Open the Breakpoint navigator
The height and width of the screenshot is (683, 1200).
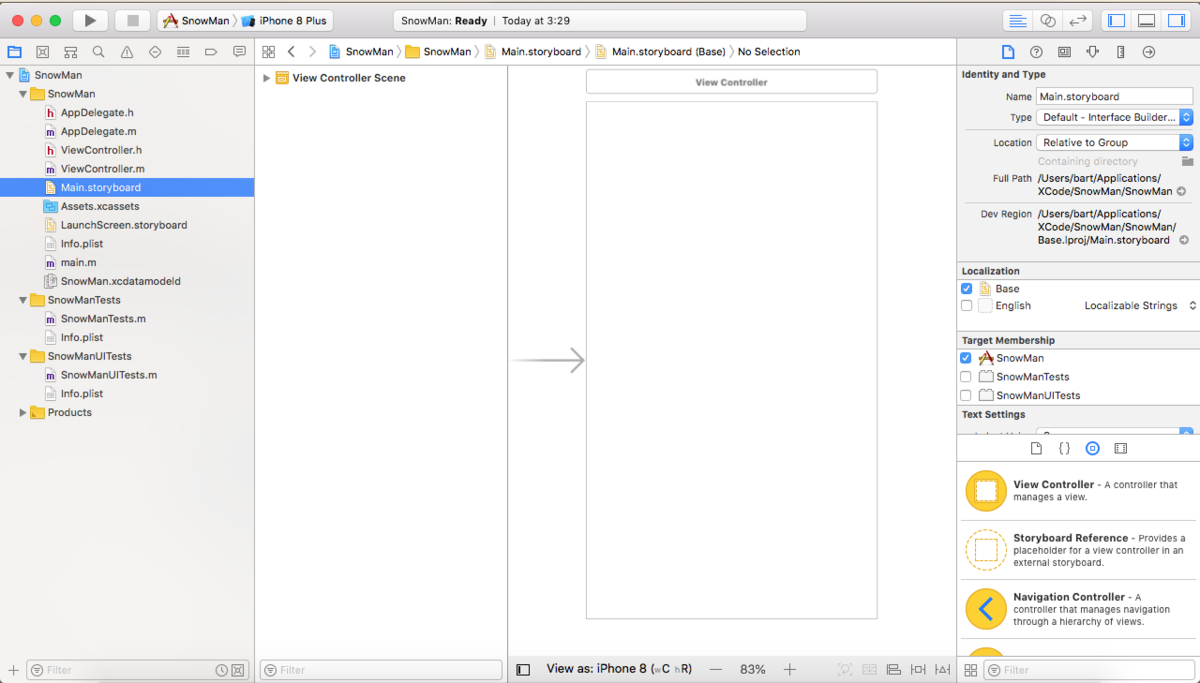[x=211, y=51]
